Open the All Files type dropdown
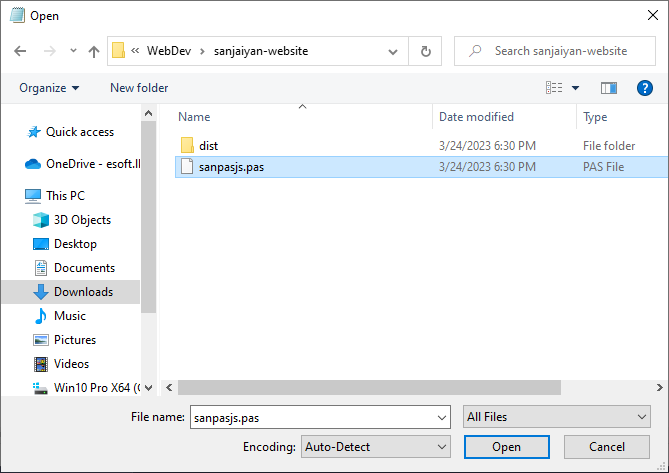Screen dimensions: 669x473 [x=556, y=416]
